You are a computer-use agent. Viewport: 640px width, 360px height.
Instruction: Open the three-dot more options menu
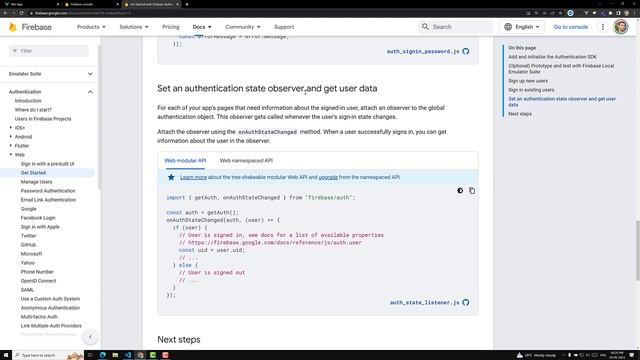[602, 27]
